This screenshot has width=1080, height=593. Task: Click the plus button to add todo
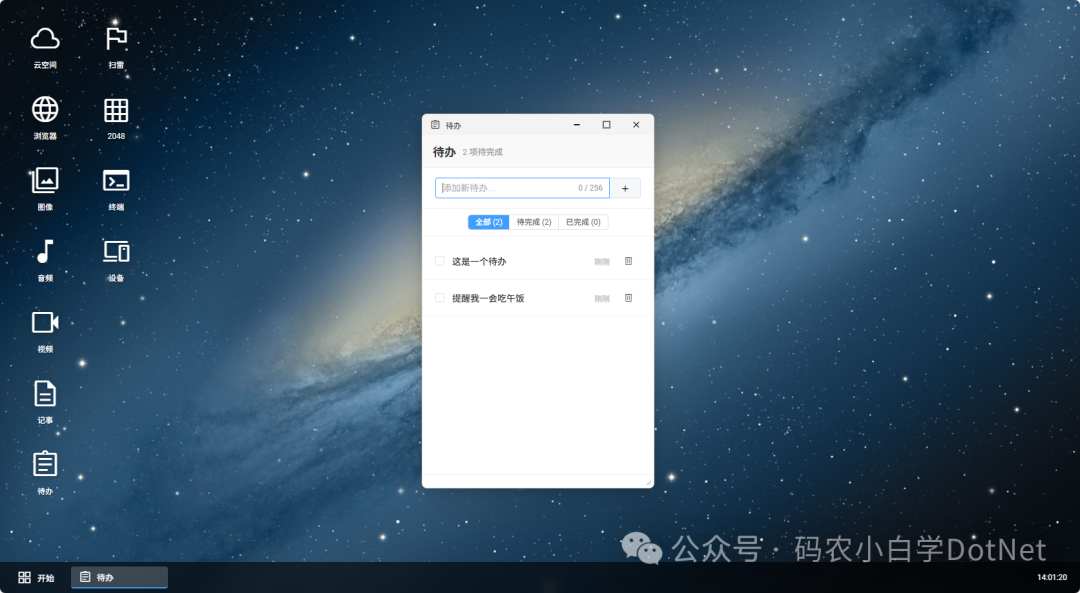click(x=625, y=188)
